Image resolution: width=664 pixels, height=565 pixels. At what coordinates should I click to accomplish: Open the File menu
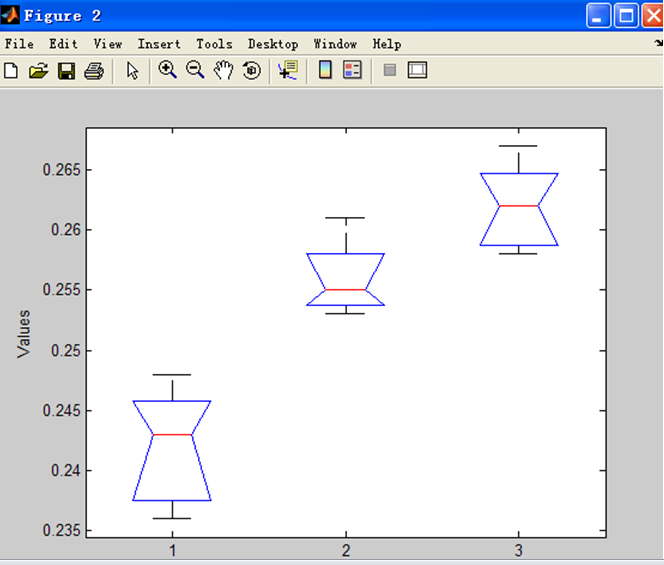(x=19, y=44)
